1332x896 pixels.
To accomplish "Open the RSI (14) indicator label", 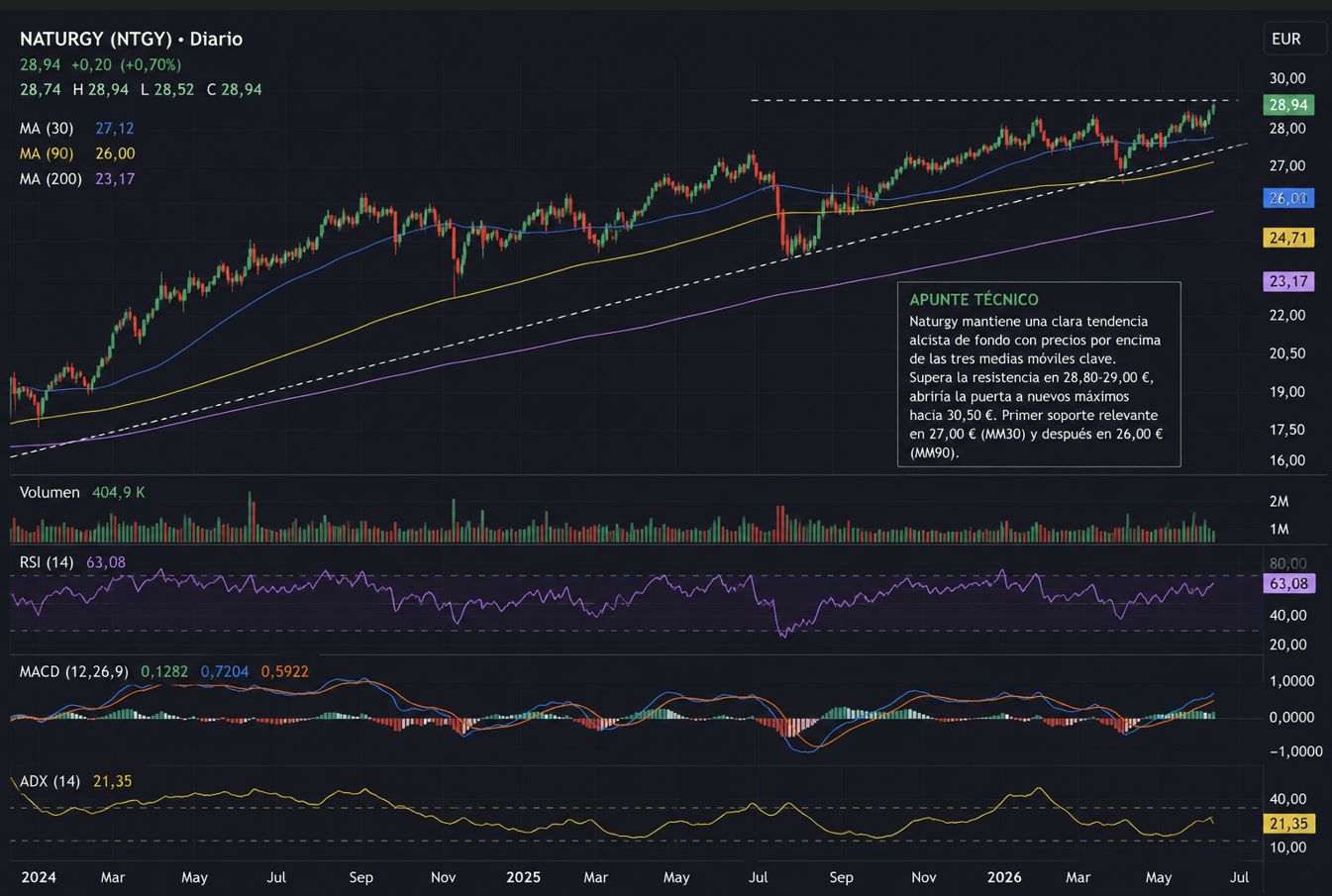I will (x=47, y=562).
